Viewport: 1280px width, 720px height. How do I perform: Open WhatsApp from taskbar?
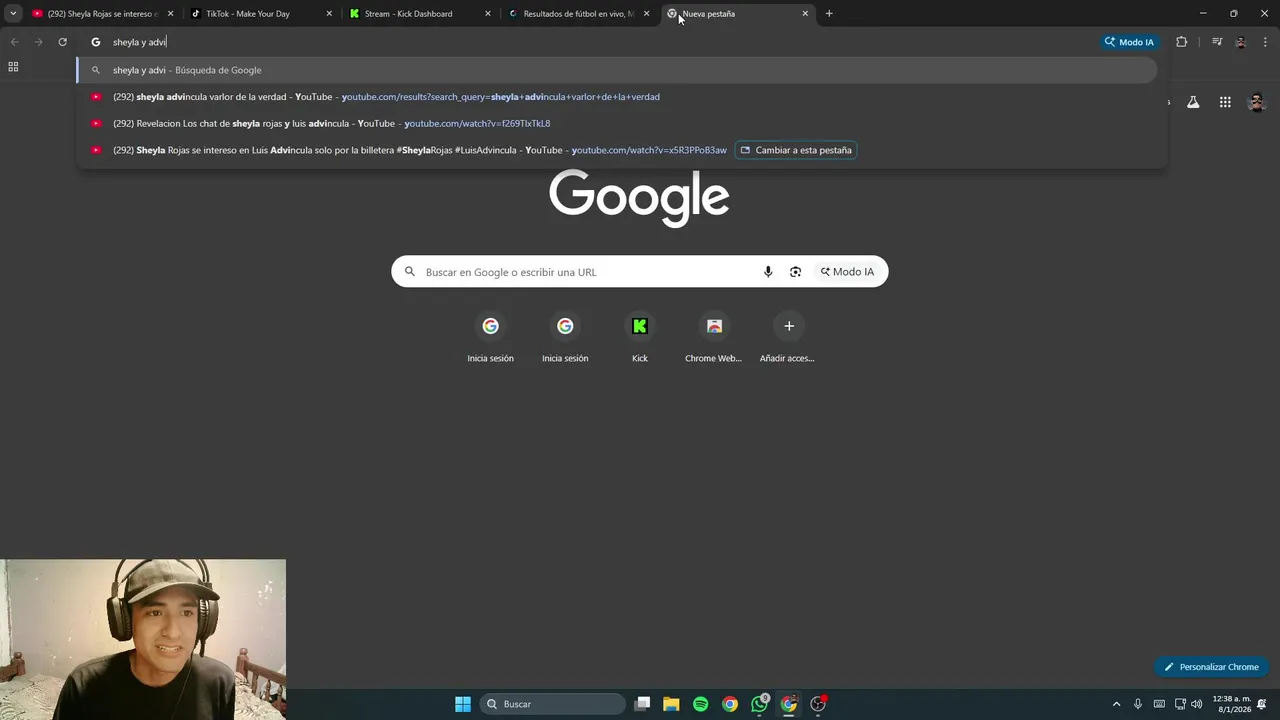(x=759, y=704)
